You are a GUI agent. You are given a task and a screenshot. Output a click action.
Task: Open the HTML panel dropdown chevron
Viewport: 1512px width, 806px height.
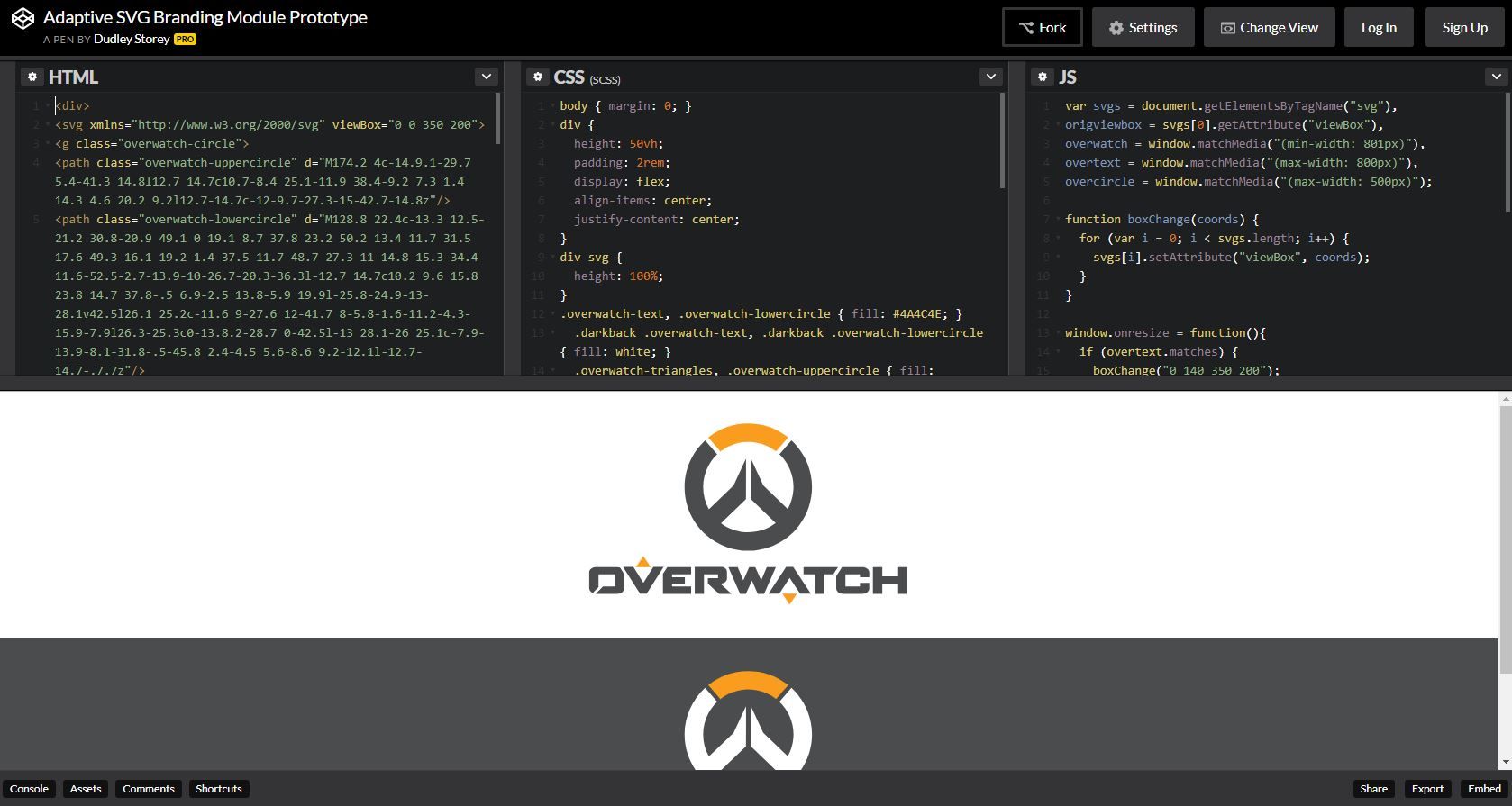coord(486,77)
